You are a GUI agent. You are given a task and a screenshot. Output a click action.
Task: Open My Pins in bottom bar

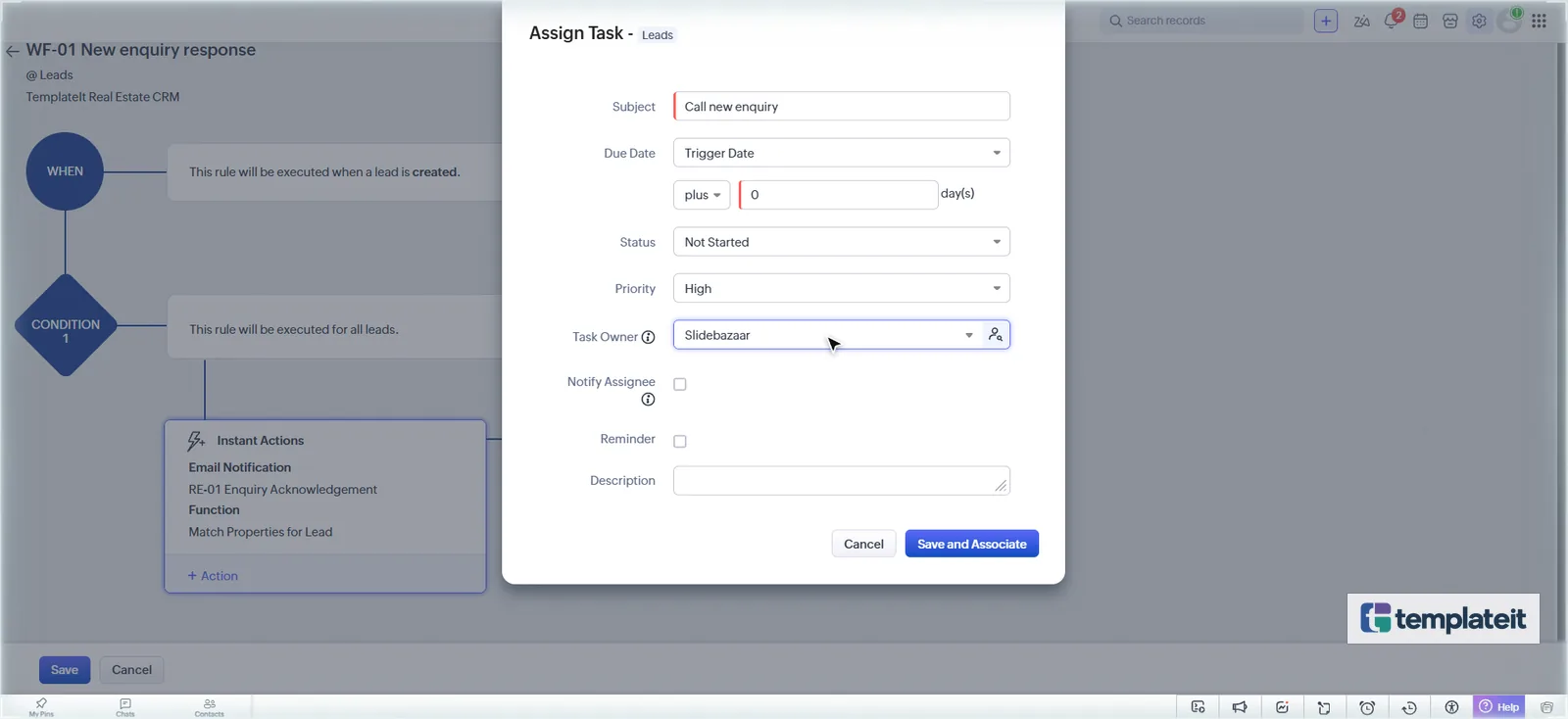[x=41, y=707]
